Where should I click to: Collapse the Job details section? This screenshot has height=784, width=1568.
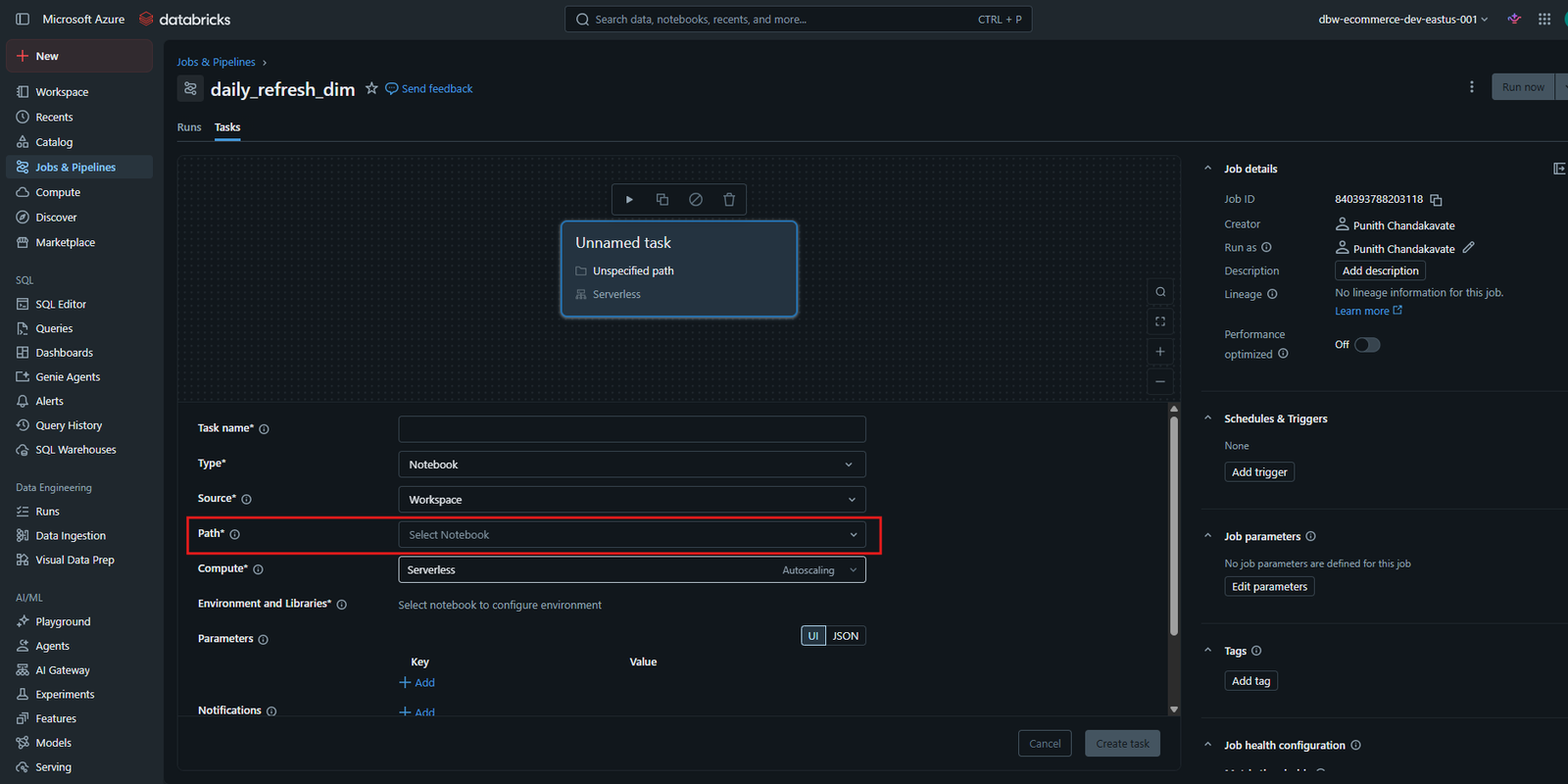click(x=1208, y=169)
